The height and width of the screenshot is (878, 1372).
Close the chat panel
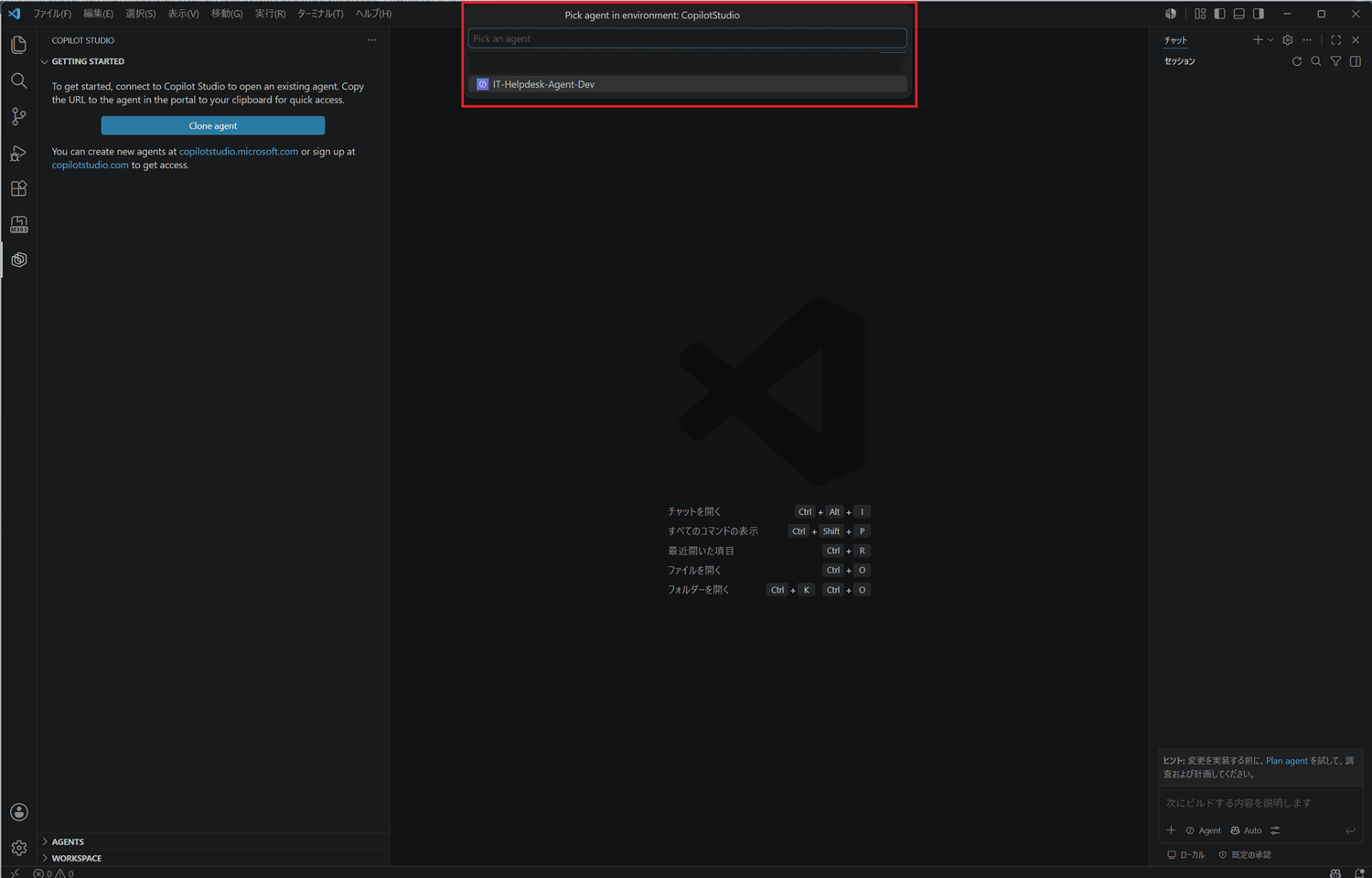[x=1356, y=40]
